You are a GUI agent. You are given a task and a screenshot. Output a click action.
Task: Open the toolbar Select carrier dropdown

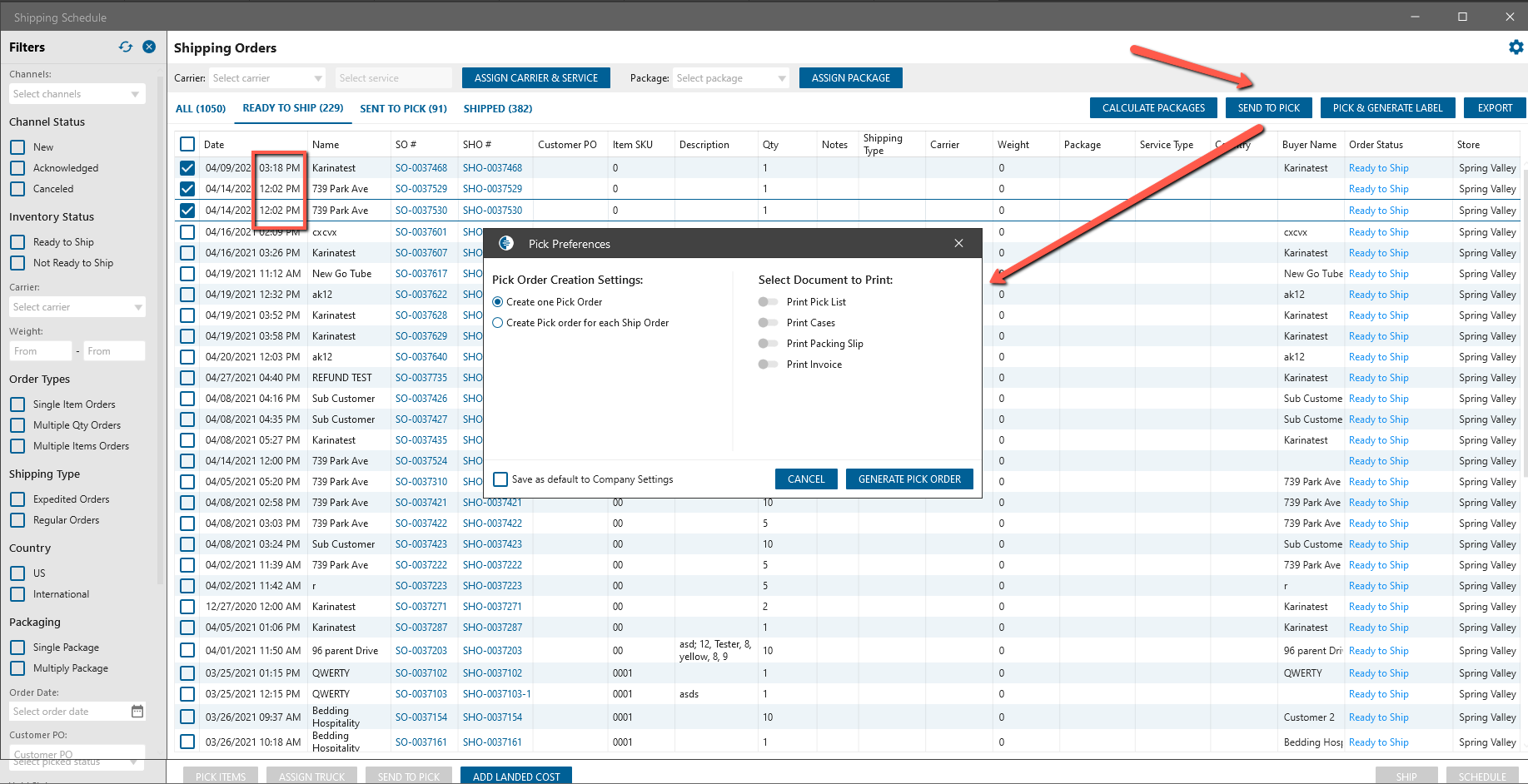coord(266,78)
